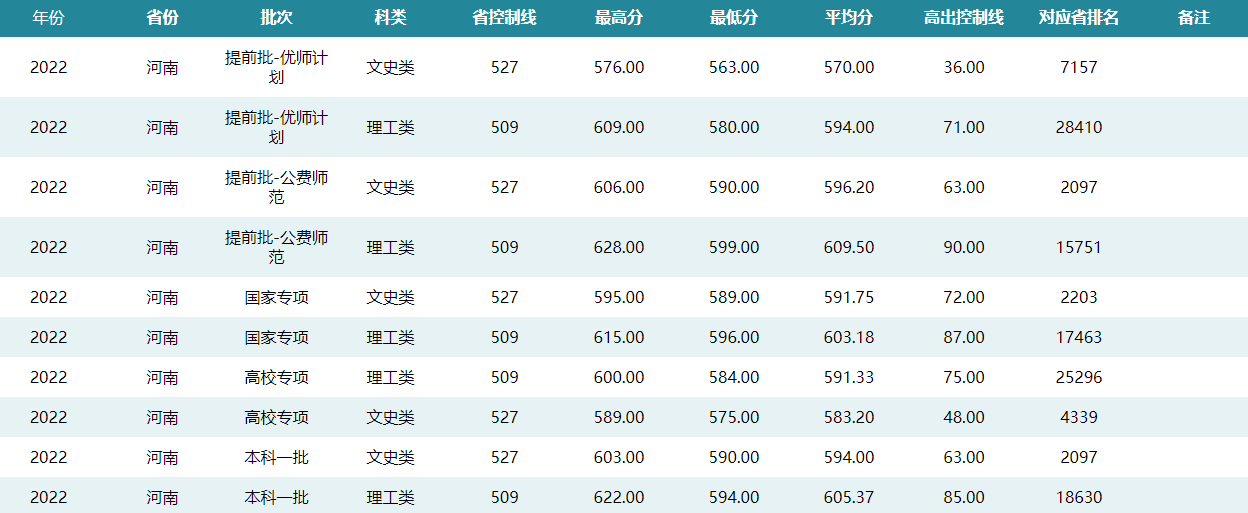
Task: Select the rank cell 25296
Action: 1079,377
